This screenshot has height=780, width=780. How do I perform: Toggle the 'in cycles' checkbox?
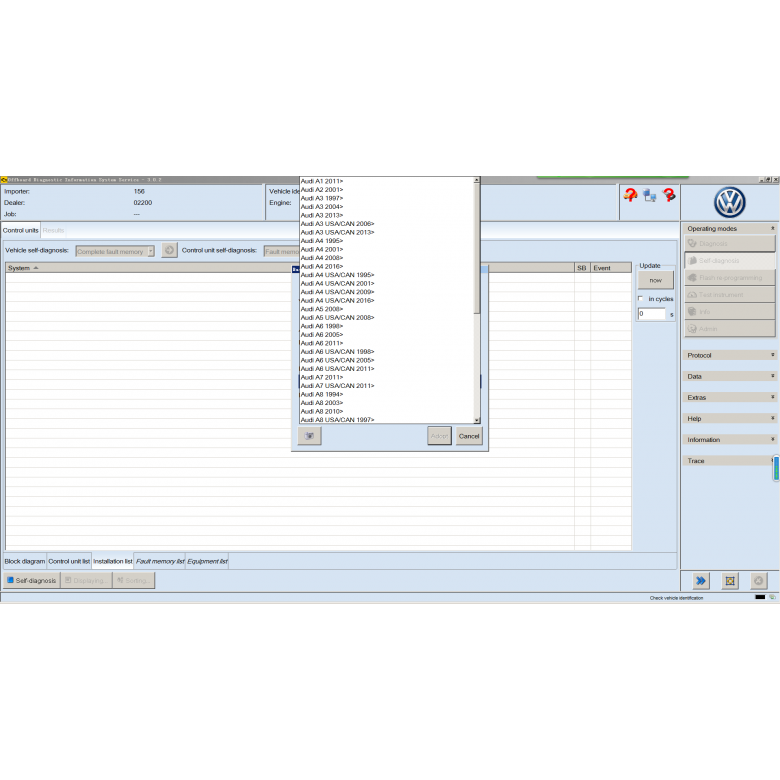coord(641,298)
